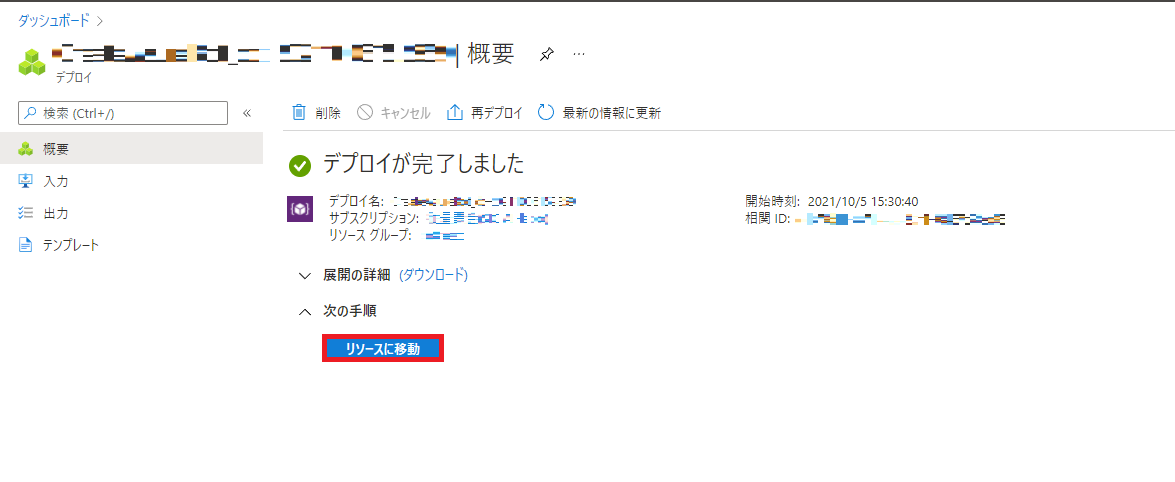Open the ellipsis more options menu
The image size is (1175, 482).
(579, 54)
